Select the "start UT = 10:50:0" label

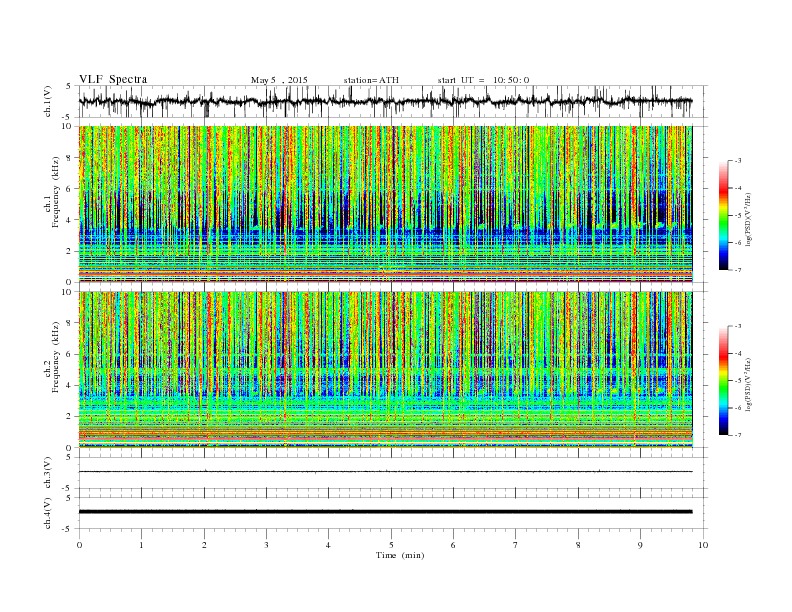(483, 80)
